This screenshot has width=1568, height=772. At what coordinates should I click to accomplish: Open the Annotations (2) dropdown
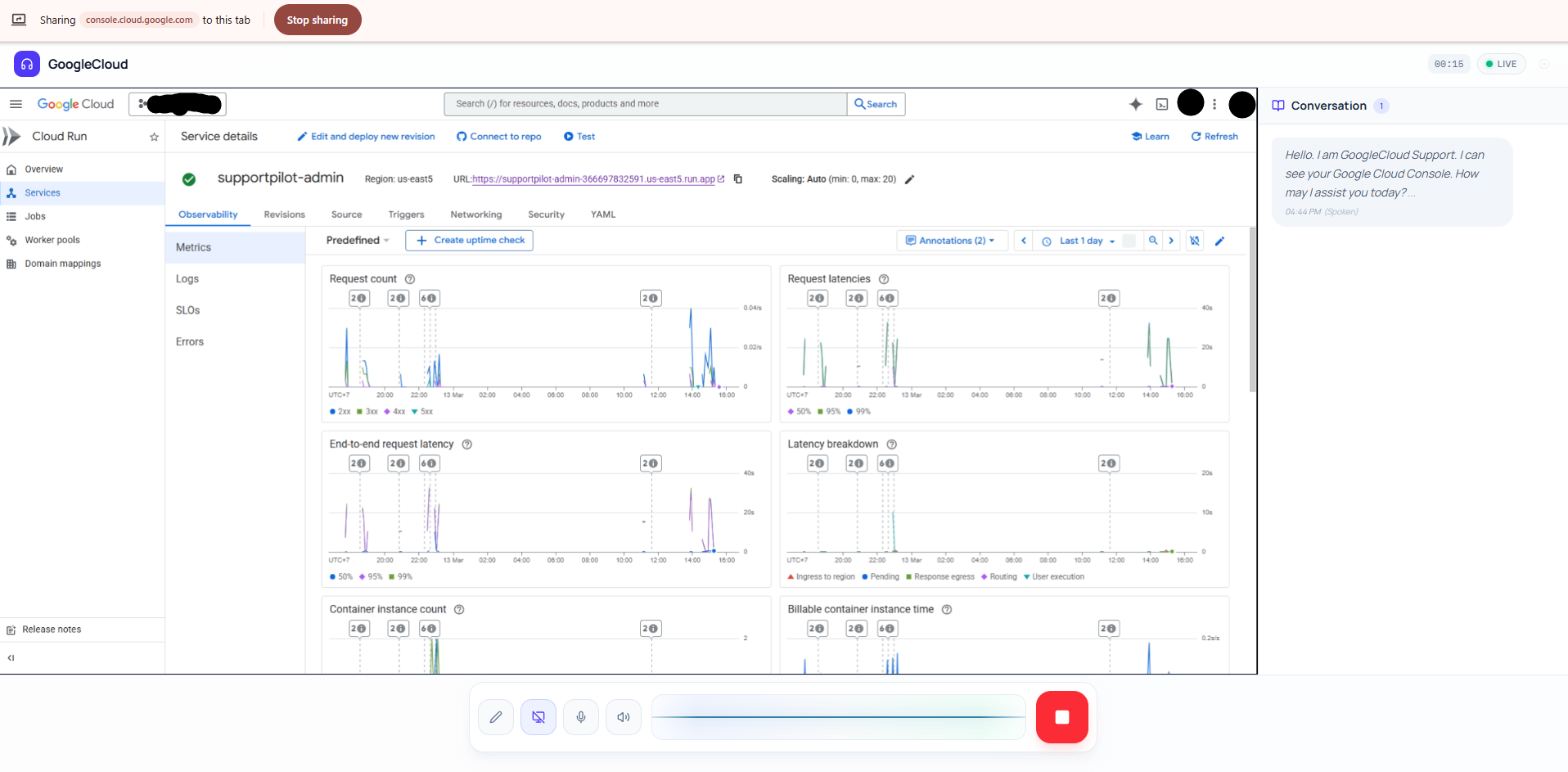[953, 241]
